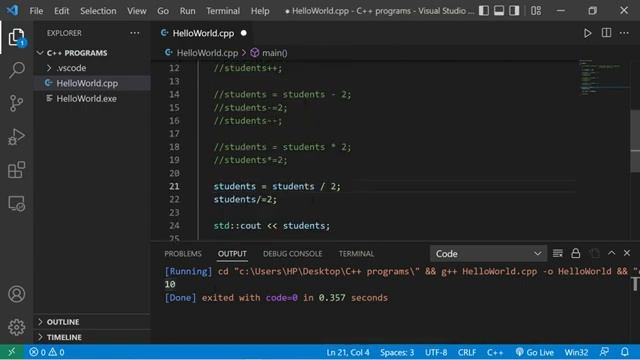Click line number 21 in gutter
The width and height of the screenshot is (640, 360).
pos(174,186)
